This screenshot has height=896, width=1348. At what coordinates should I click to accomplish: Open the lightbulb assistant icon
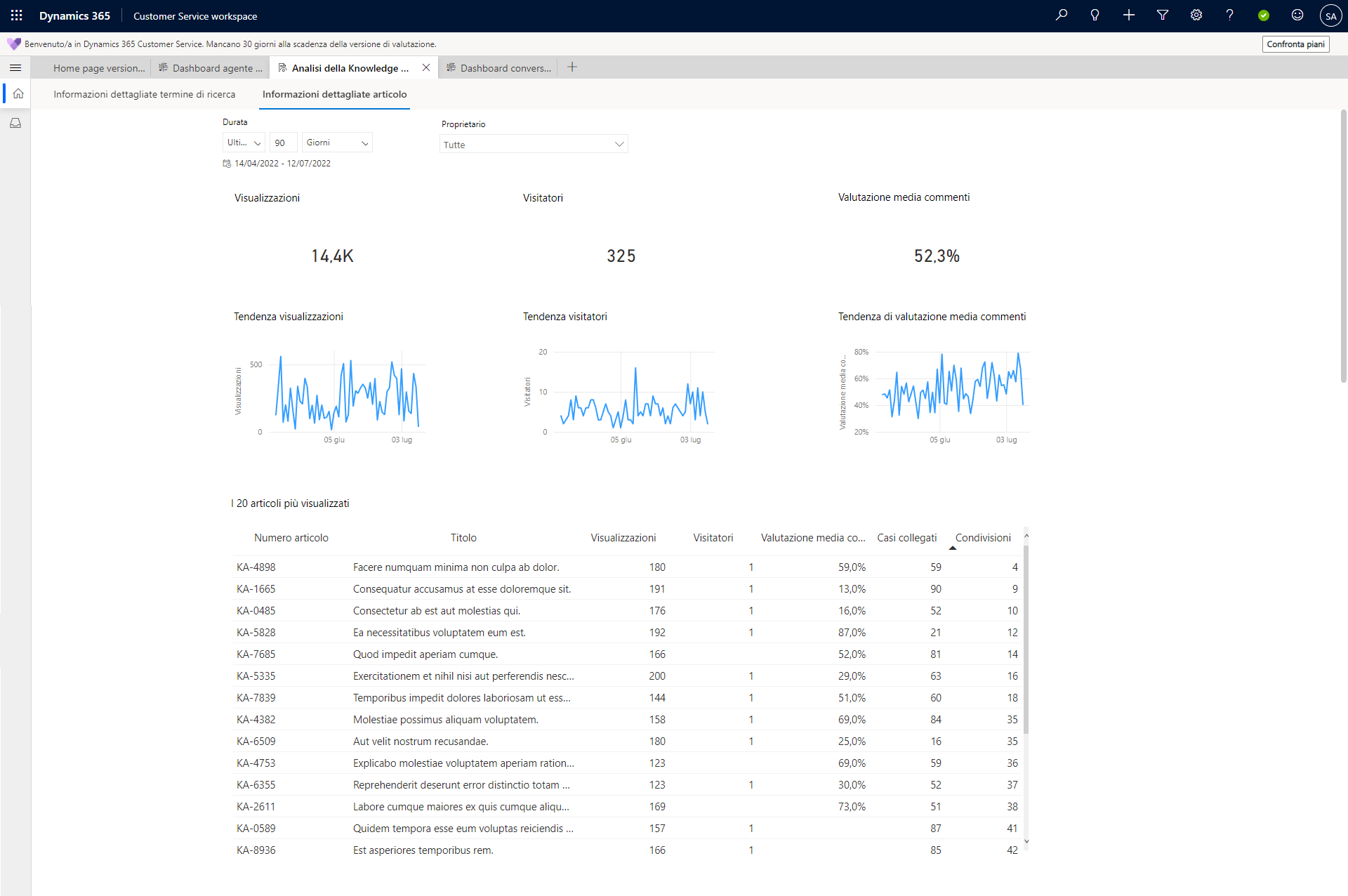click(x=1095, y=15)
